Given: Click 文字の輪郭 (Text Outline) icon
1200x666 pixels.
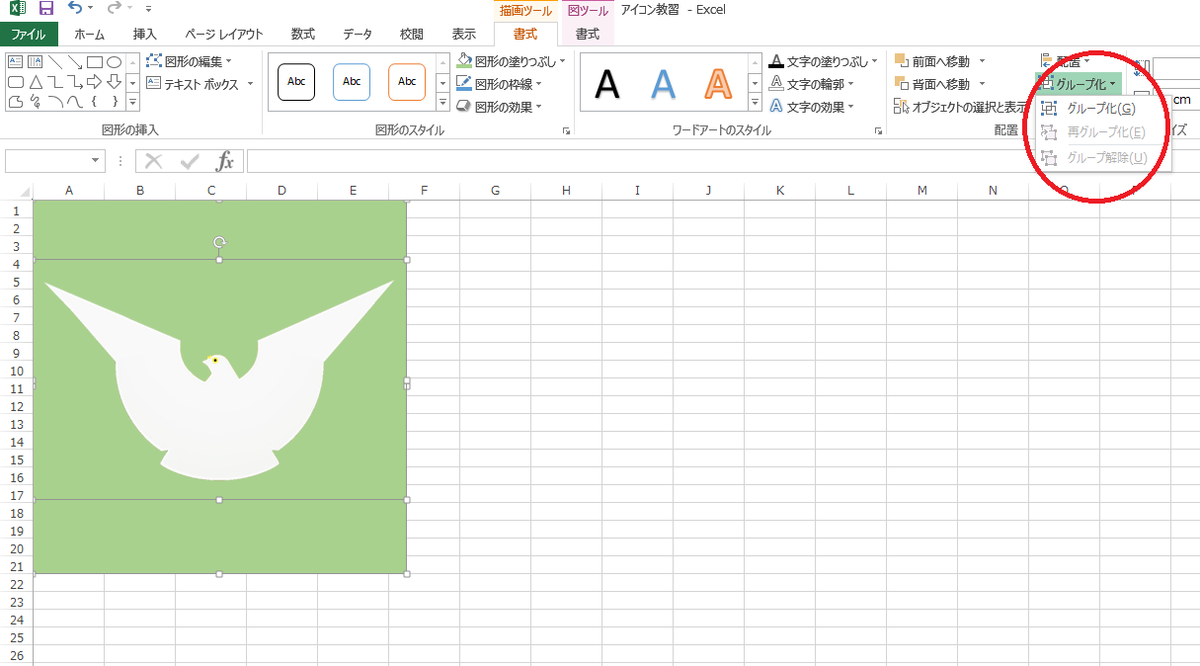Looking at the screenshot, I should (x=778, y=84).
